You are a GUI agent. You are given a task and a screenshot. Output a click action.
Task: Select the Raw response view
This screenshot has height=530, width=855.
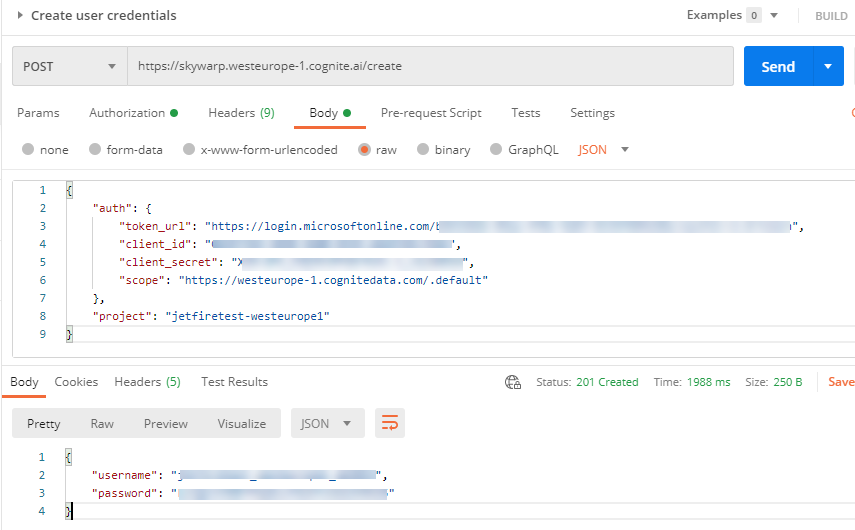coord(102,424)
